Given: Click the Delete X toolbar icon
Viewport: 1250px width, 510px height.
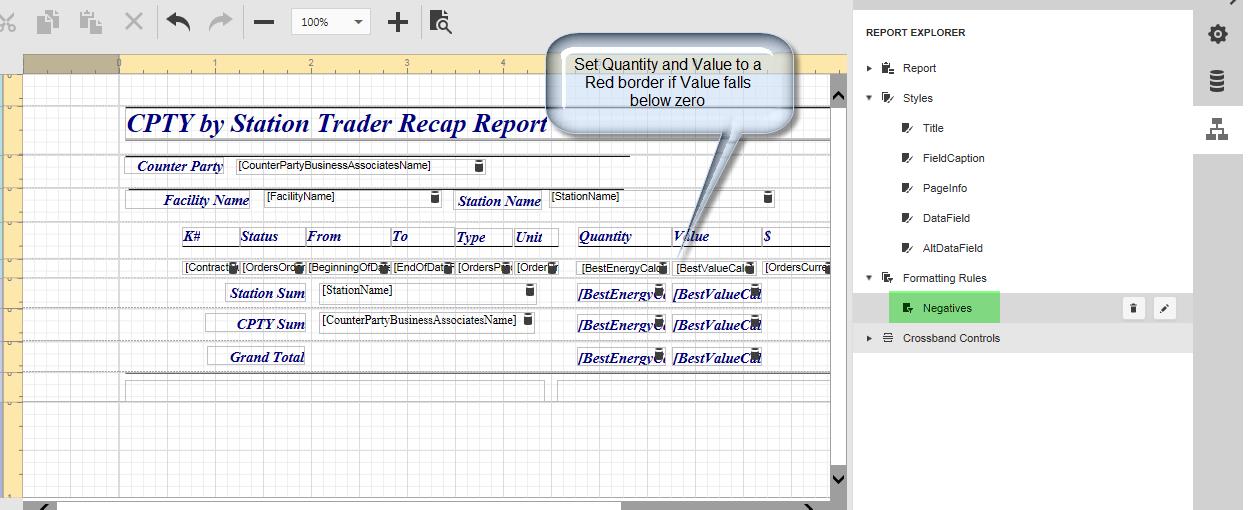Looking at the screenshot, I should (133, 22).
